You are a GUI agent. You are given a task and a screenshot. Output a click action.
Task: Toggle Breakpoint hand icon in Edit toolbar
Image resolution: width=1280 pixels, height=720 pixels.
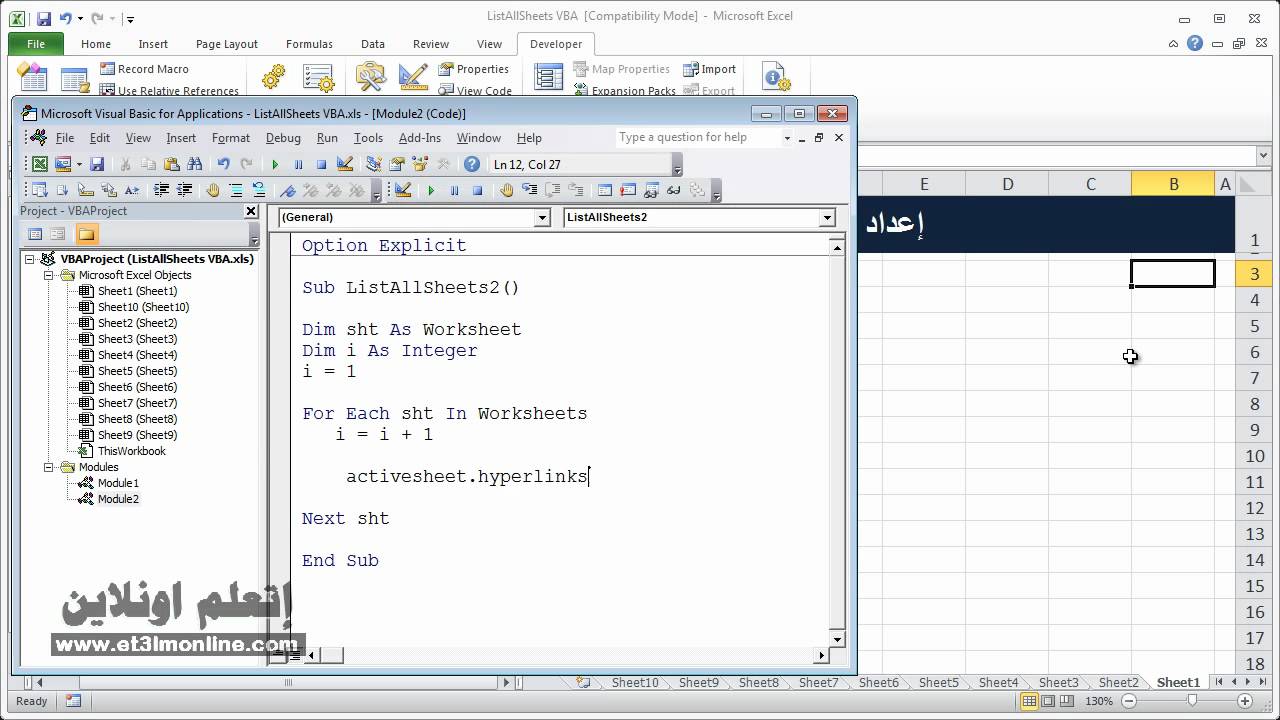[x=213, y=190]
